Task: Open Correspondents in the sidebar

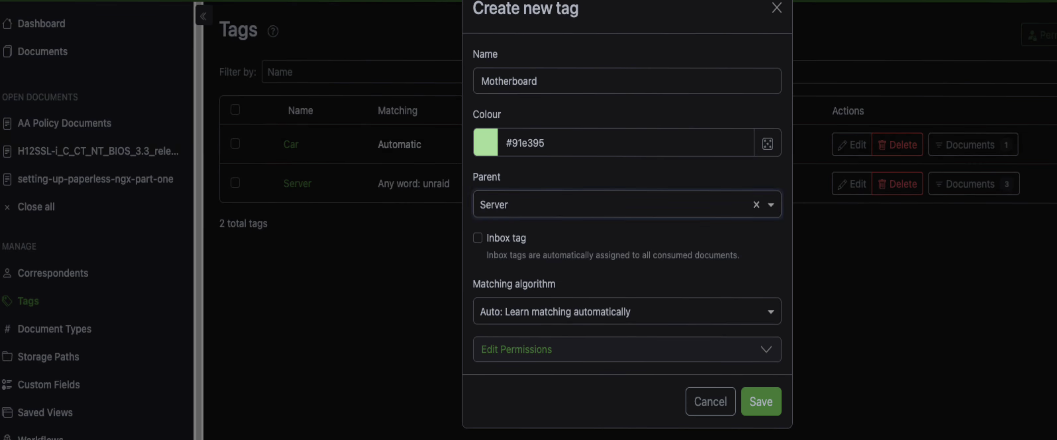Action: pos(52,273)
